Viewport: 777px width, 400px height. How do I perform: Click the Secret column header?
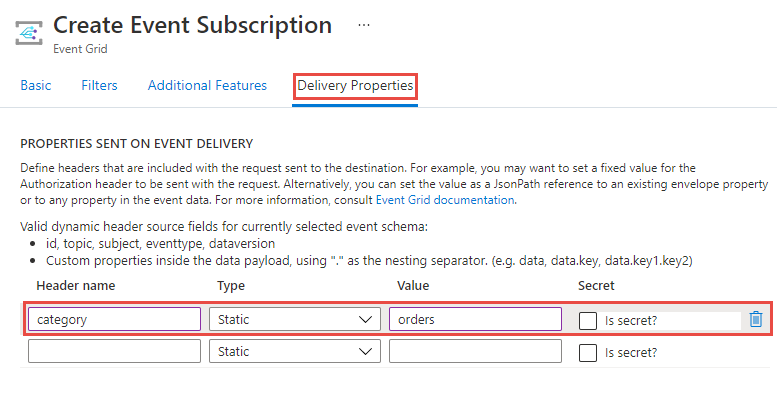click(596, 286)
